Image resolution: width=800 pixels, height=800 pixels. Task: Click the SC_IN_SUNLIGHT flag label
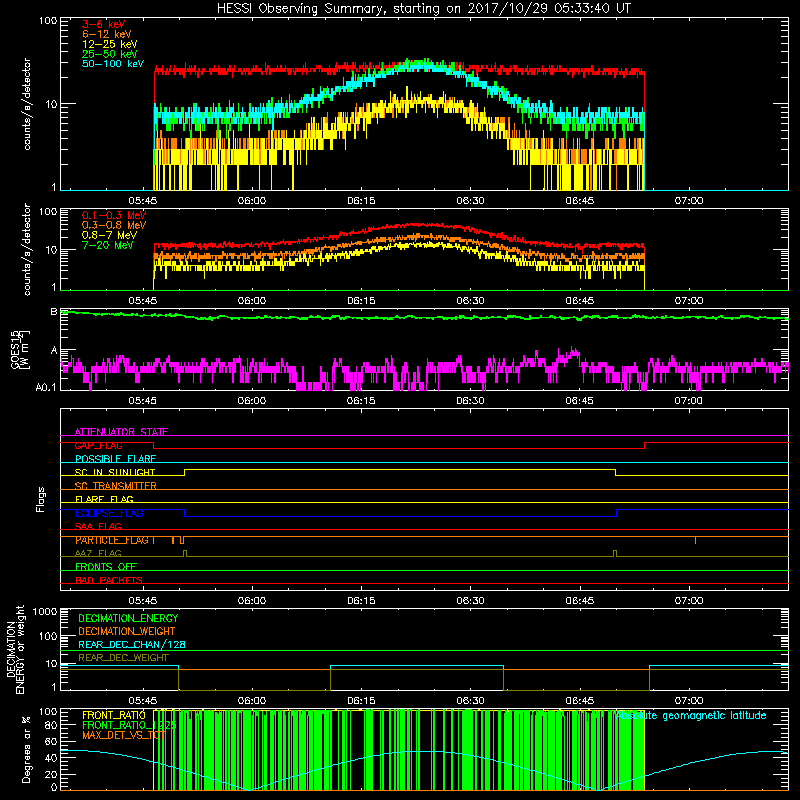(115, 472)
